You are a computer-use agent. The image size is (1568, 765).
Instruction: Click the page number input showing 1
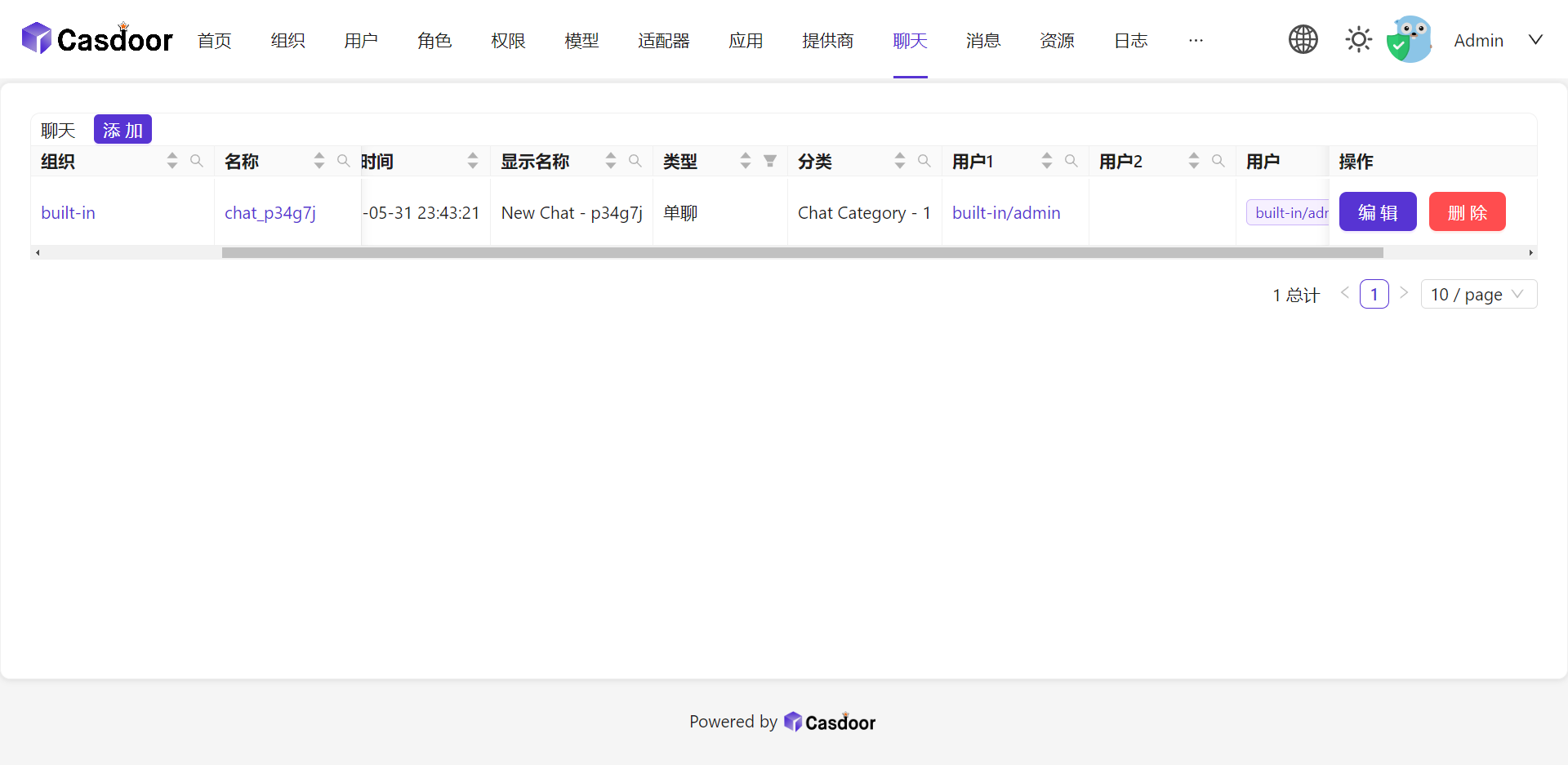1374,293
